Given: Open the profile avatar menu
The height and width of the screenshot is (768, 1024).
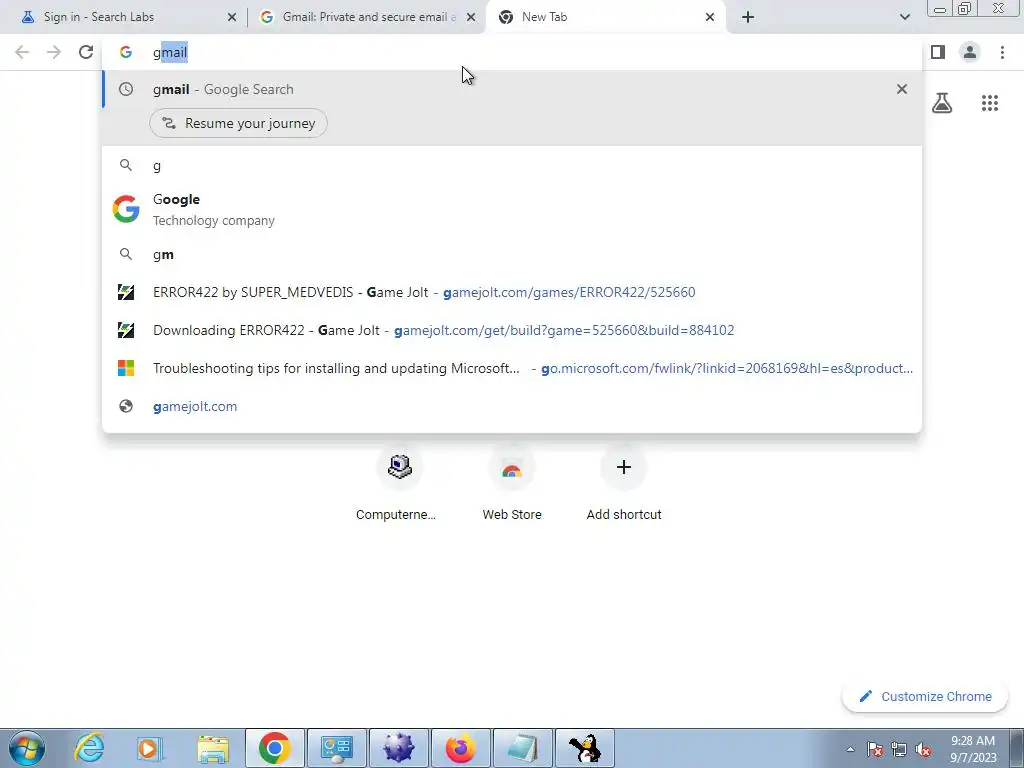Looking at the screenshot, I should (x=970, y=52).
